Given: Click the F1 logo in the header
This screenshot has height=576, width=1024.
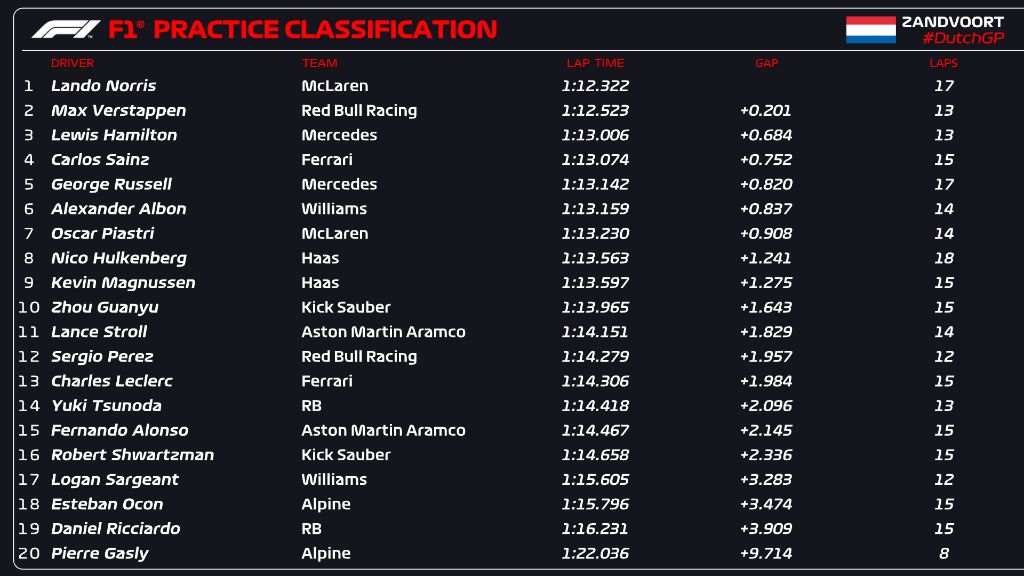Looking at the screenshot, I should pyautogui.click(x=65, y=30).
